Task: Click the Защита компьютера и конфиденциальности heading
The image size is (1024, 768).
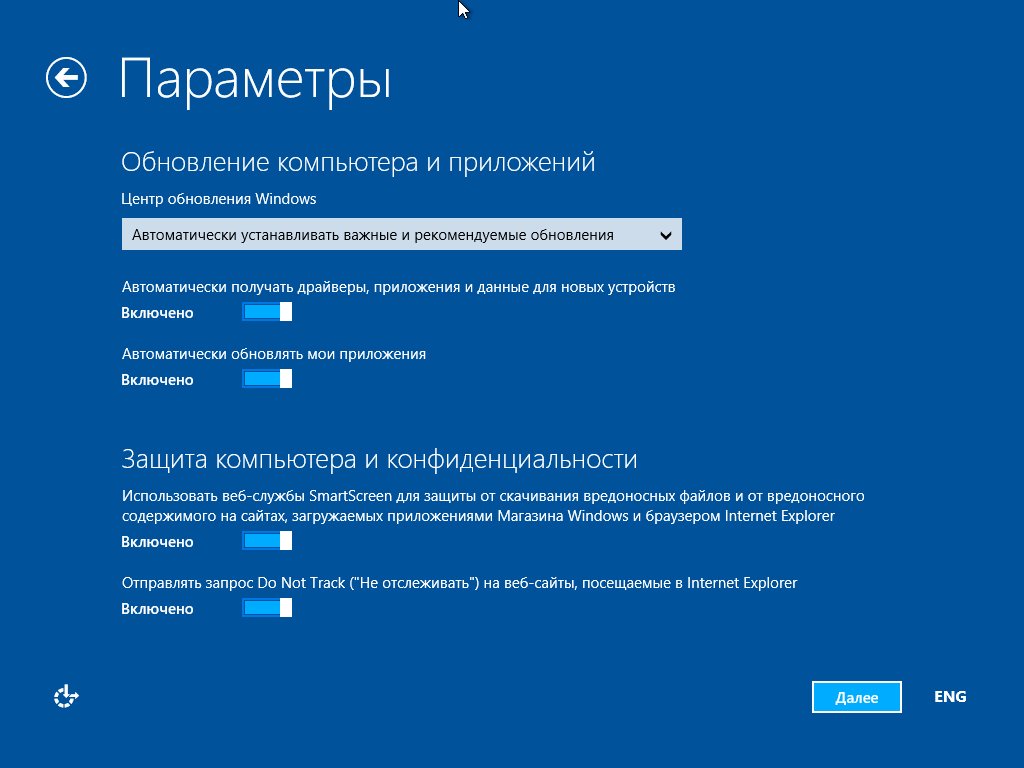Action: click(x=379, y=459)
